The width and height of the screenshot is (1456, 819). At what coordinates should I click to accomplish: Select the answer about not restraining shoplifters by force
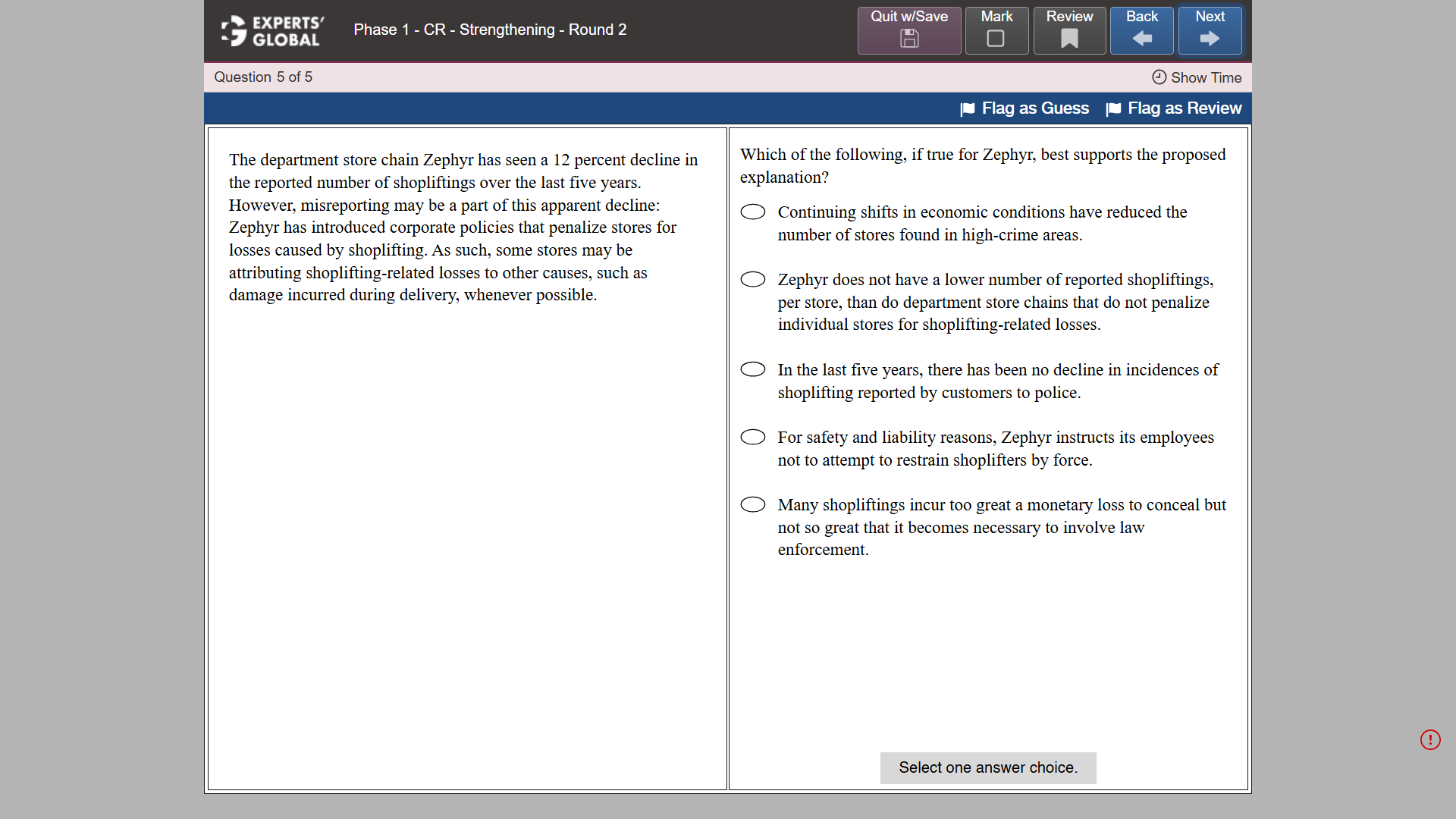point(753,437)
